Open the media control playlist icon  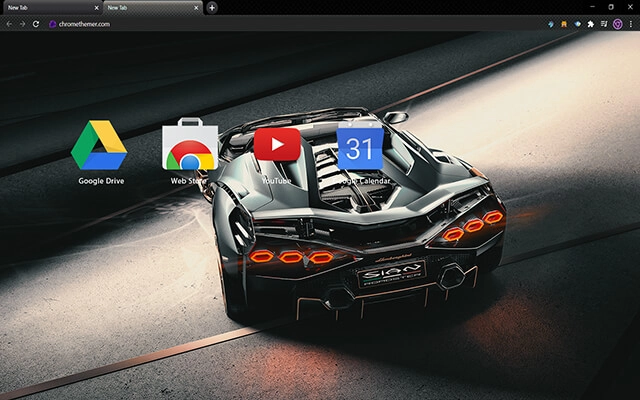pyautogui.click(x=604, y=24)
